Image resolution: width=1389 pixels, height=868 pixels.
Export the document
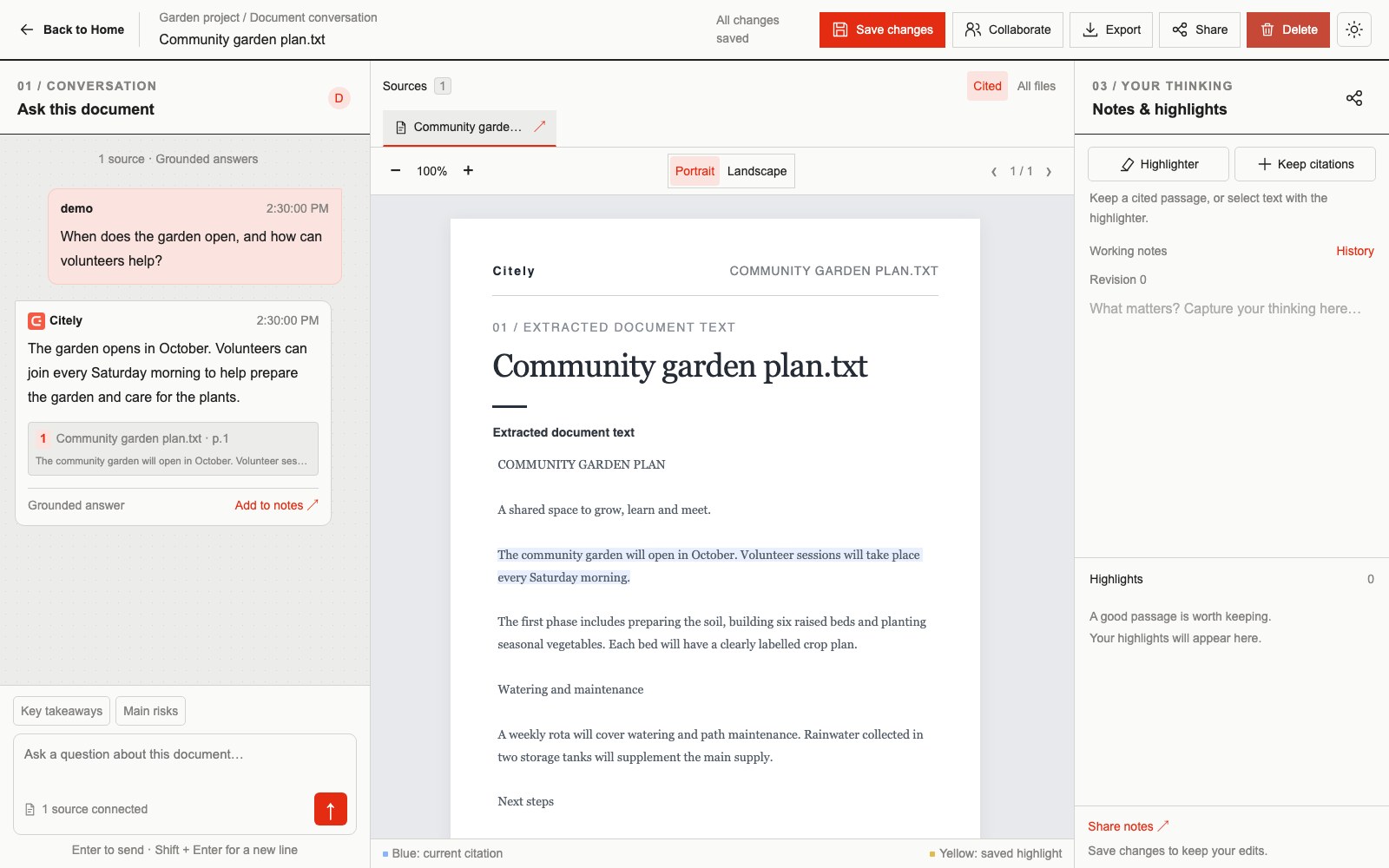point(1111,30)
